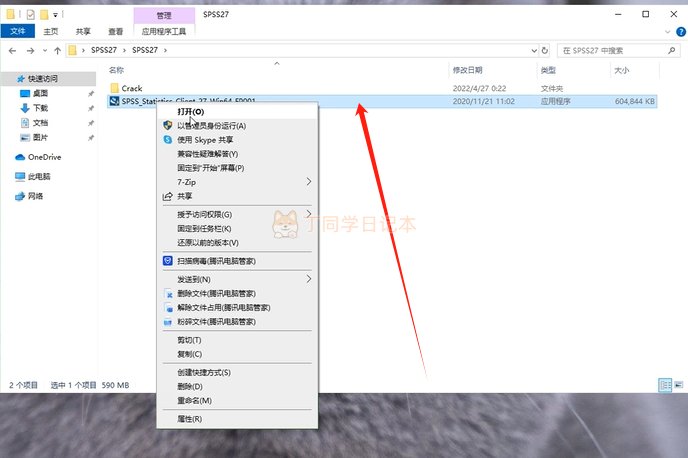Choose 扫描病毒(腾讯电脑管家)
The width and height of the screenshot is (688, 458).
[237, 261]
